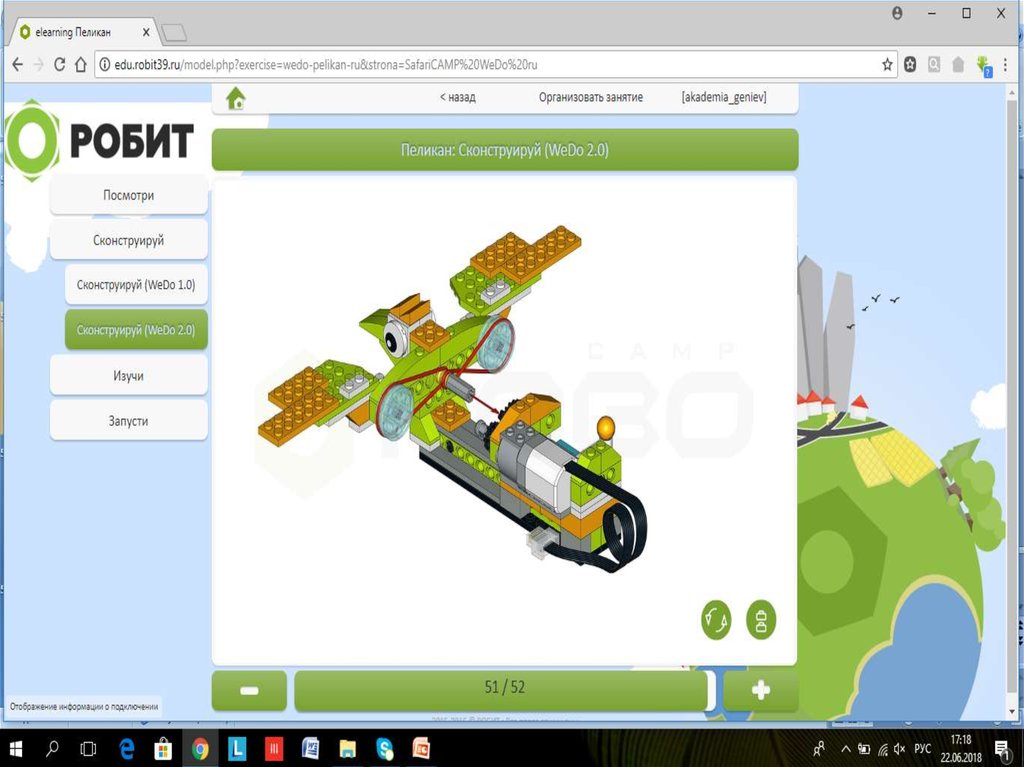The height and width of the screenshot is (767, 1024).
Task: Click the '< назад' link
Action: point(457,98)
